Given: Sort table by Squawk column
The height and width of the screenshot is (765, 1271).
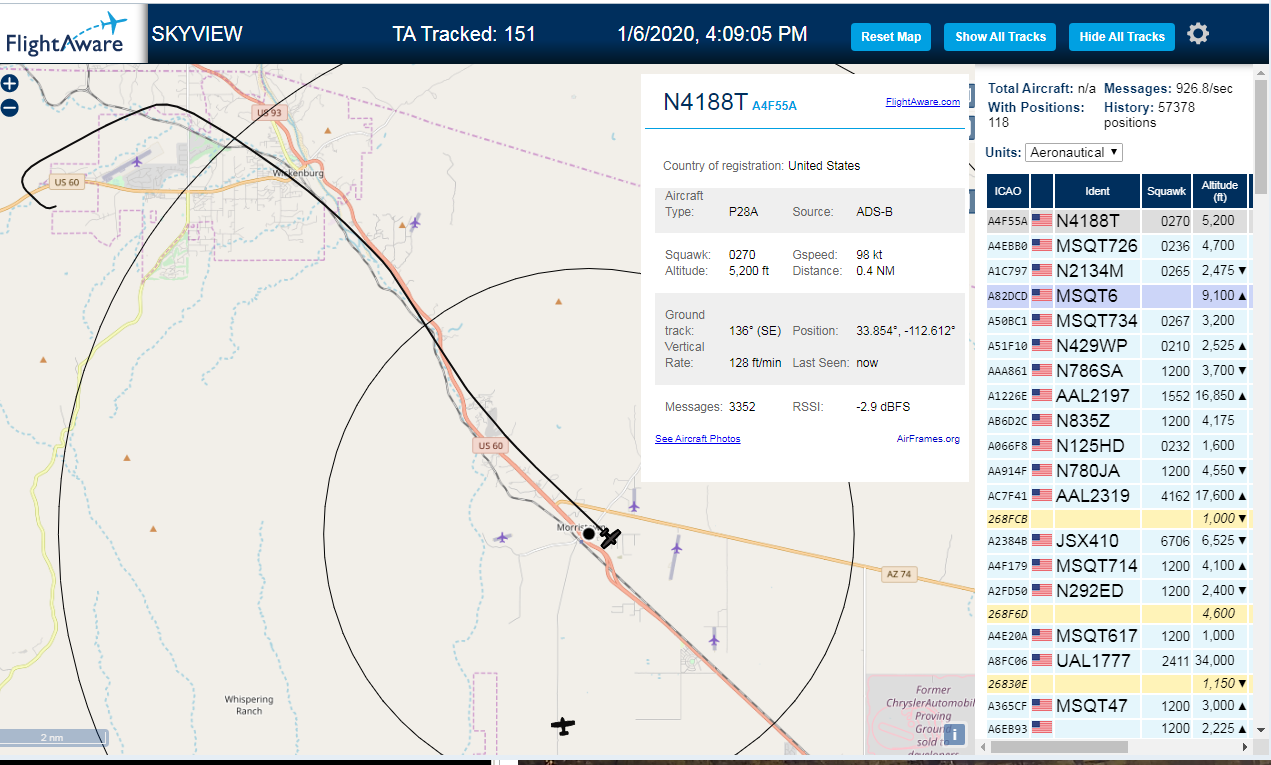Looking at the screenshot, I should point(1166,191).
